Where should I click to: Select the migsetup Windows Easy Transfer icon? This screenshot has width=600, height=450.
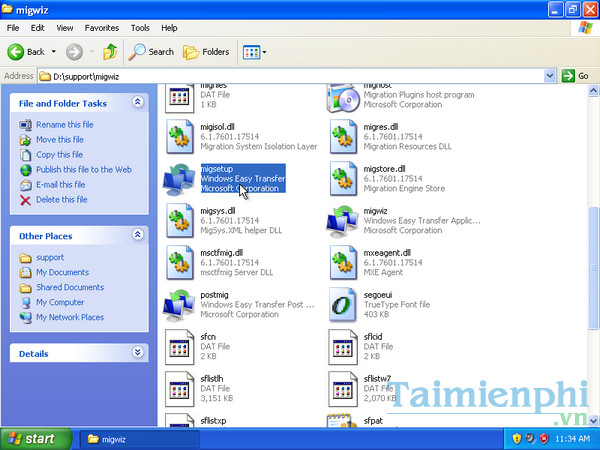coord(179,179)
